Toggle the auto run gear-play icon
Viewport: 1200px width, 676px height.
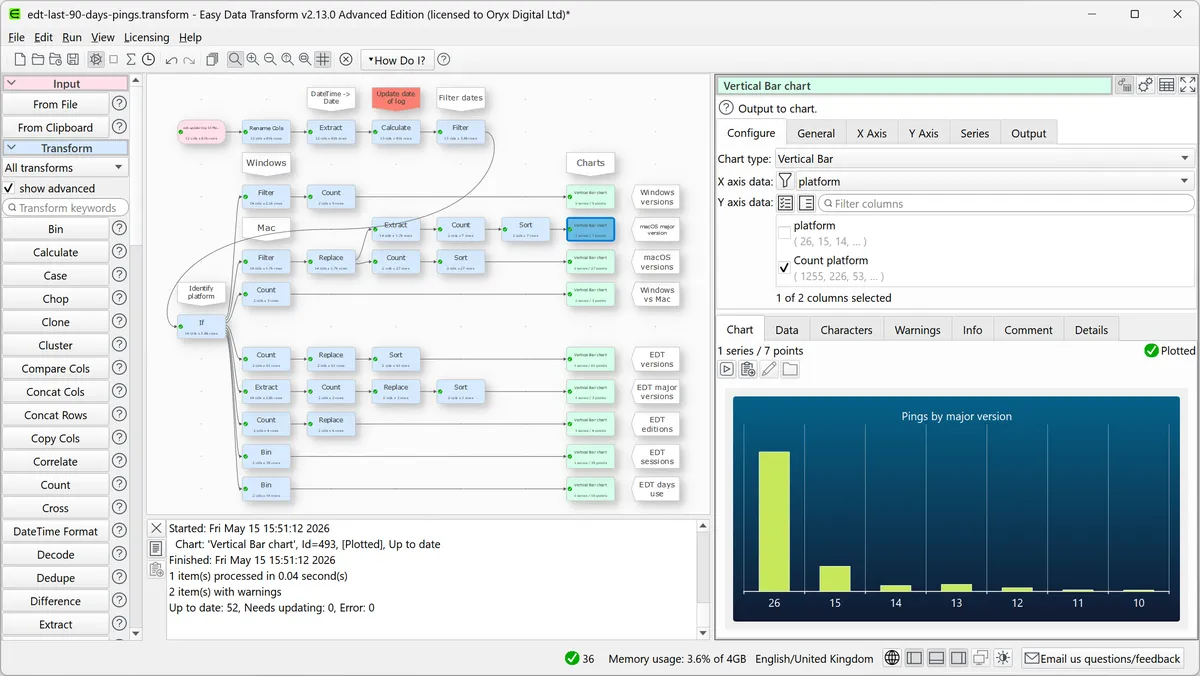(95, 60)
